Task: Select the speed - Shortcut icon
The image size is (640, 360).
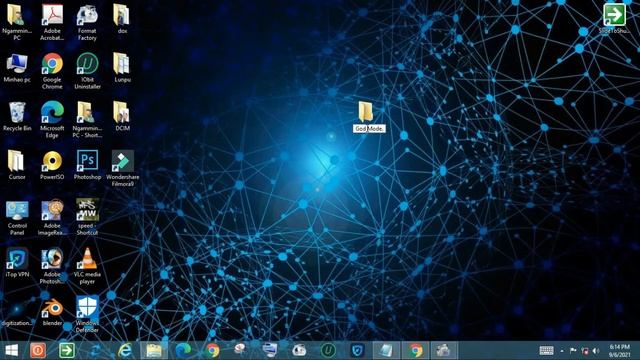Action: click(87, 217)
